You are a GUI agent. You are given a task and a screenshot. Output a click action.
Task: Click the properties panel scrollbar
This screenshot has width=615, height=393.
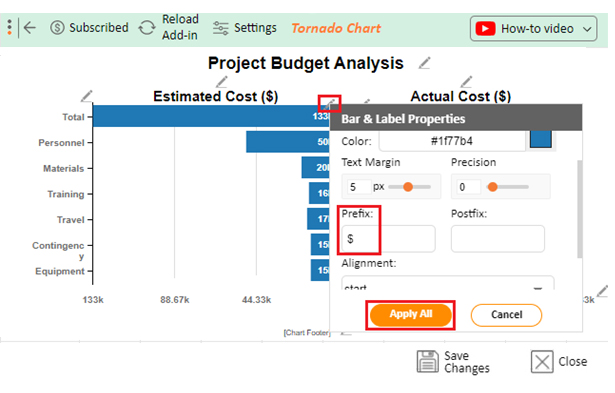click(x=579, y=209)
